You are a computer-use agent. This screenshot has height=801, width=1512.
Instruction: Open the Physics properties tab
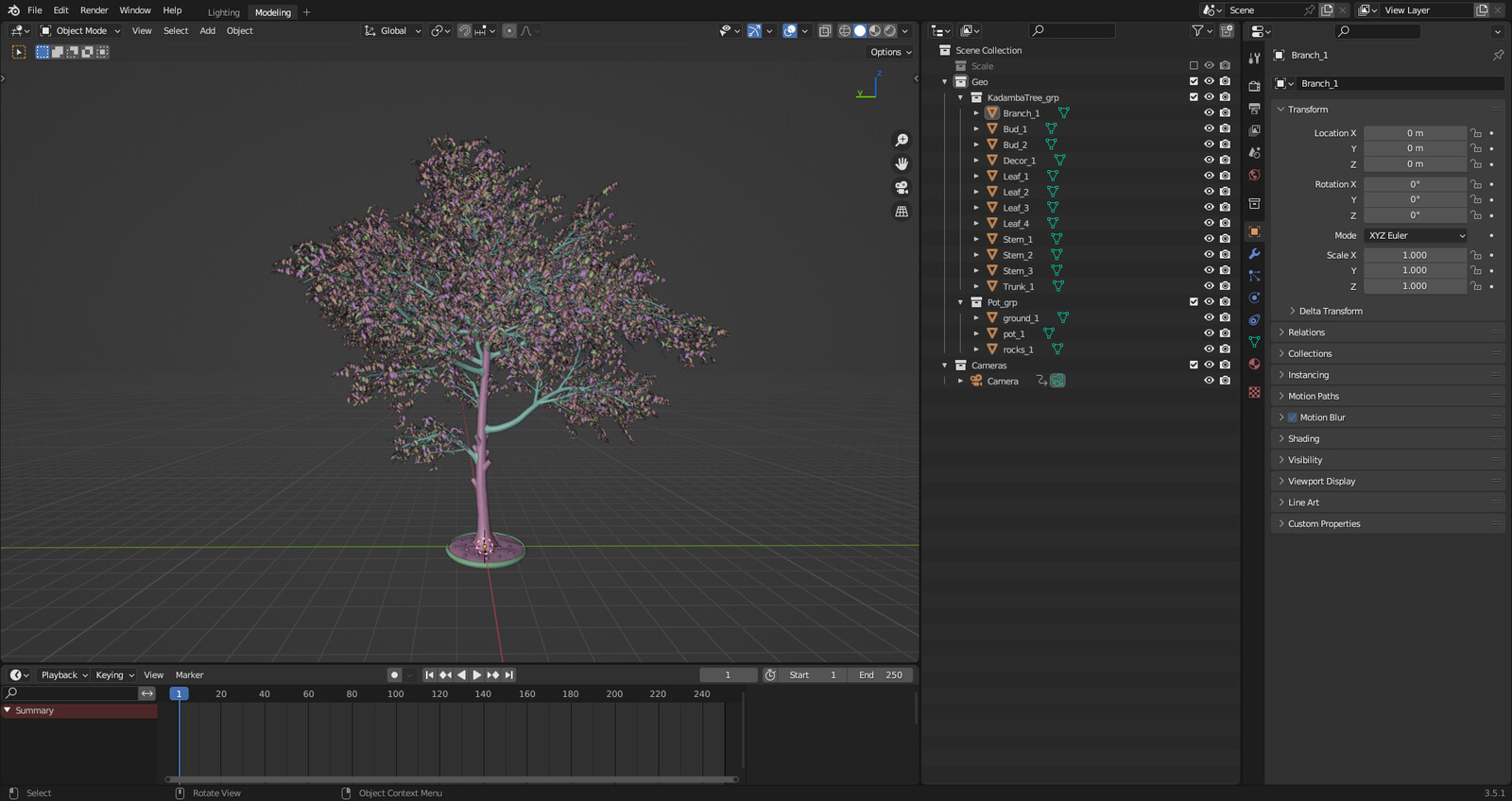(x=1254, y=298)
